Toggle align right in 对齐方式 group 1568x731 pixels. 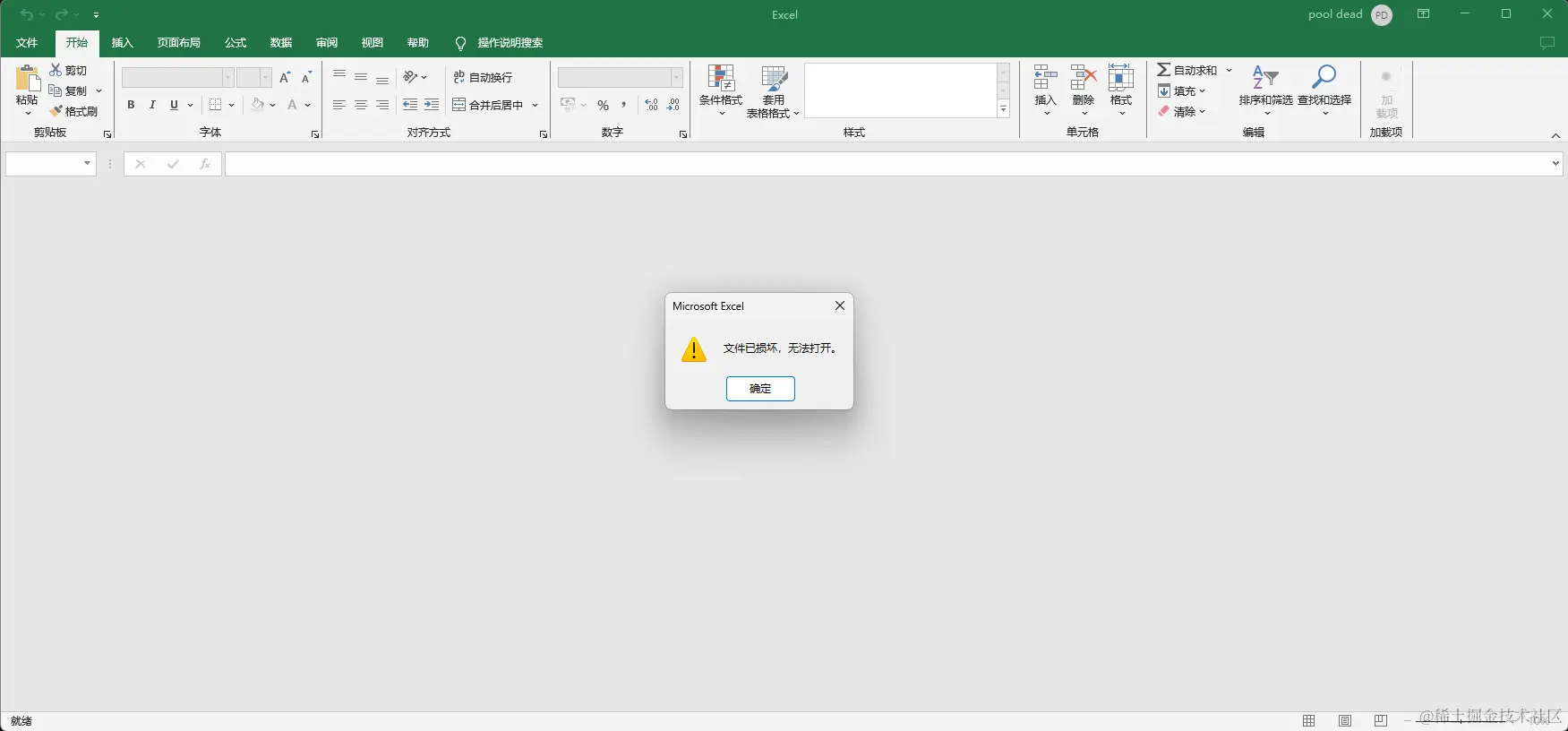click(382, 105)
